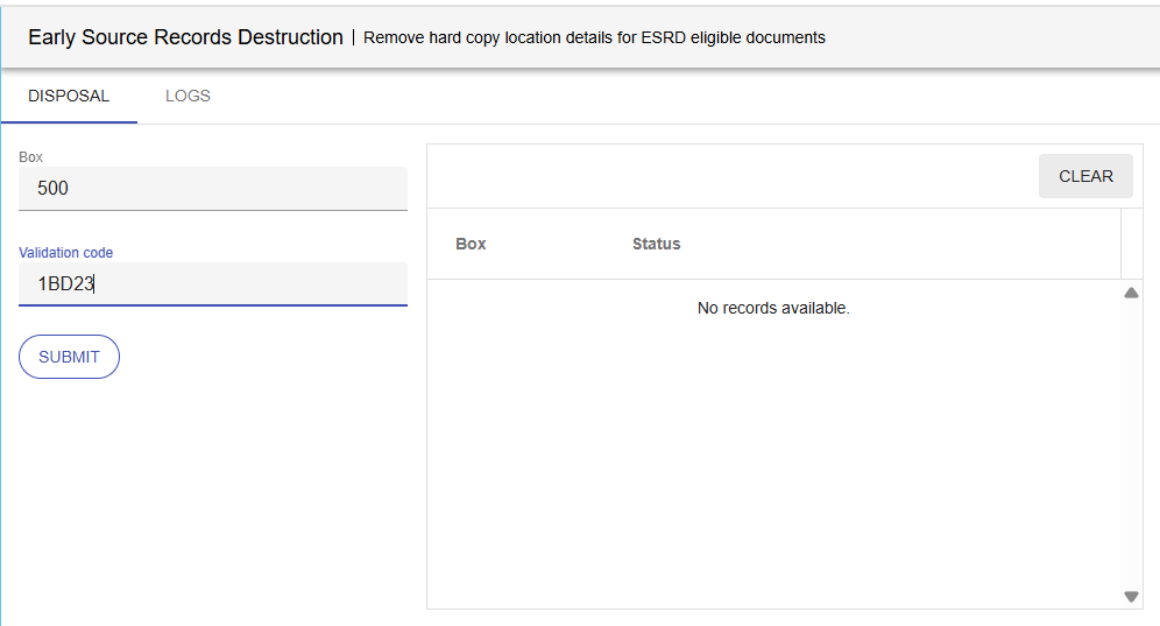1160x626 pixels.
Task: Click the CLEAR button above the grid
Action: (1085, 176)
